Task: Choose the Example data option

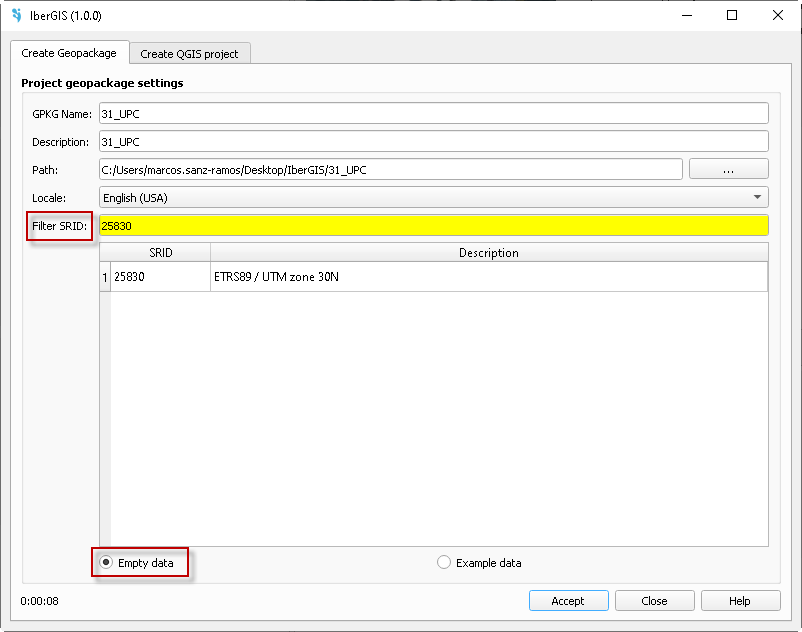Action: [x=444, y=563]
